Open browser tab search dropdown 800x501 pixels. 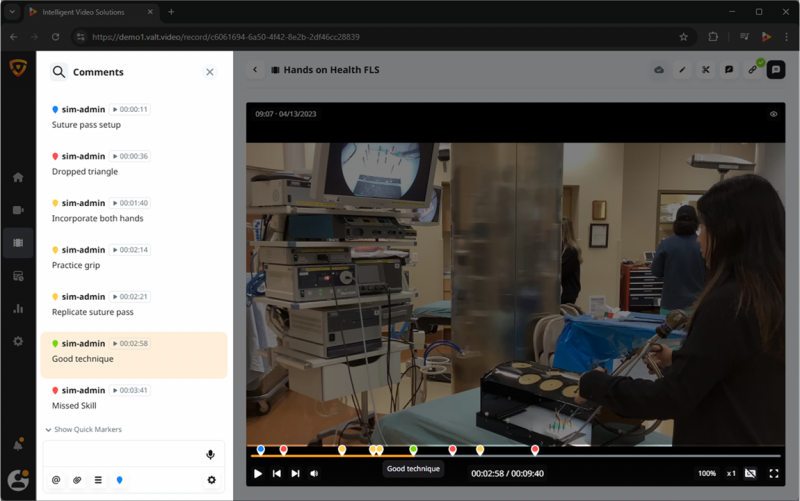12,12
